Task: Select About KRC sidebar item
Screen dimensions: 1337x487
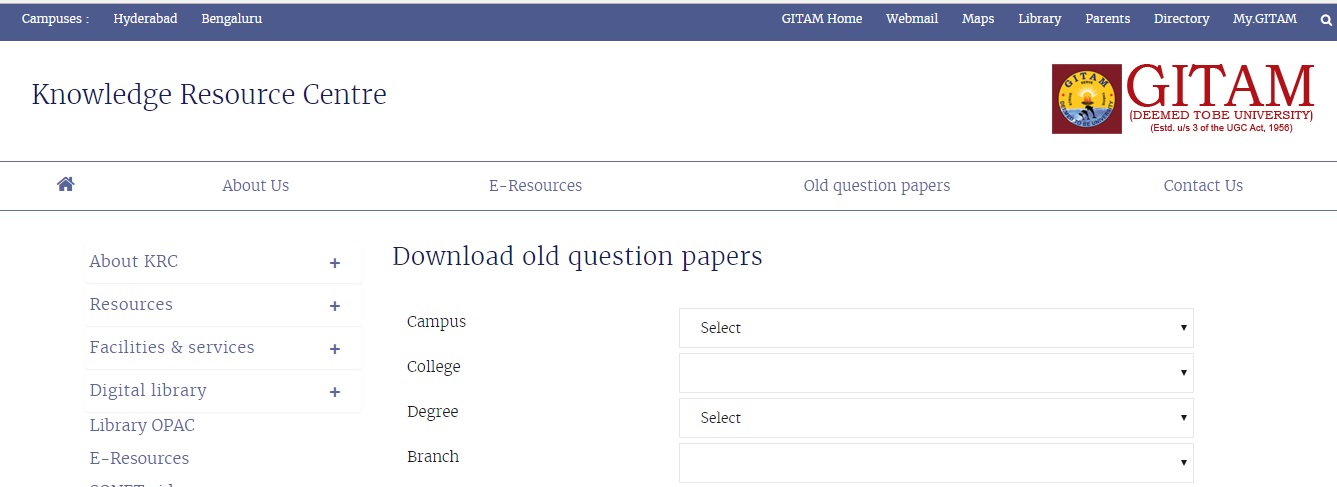Action: (x=134, y=261)
